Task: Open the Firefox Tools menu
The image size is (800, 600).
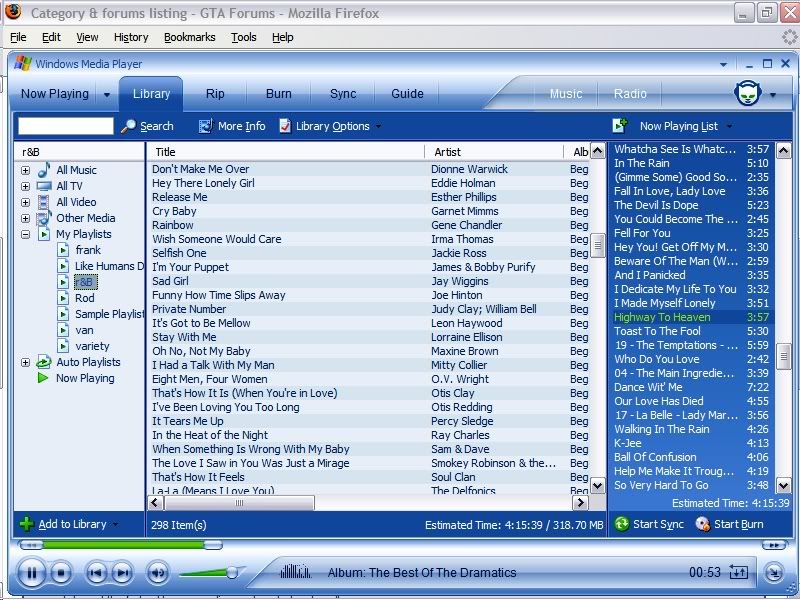Action: (243, 37)
